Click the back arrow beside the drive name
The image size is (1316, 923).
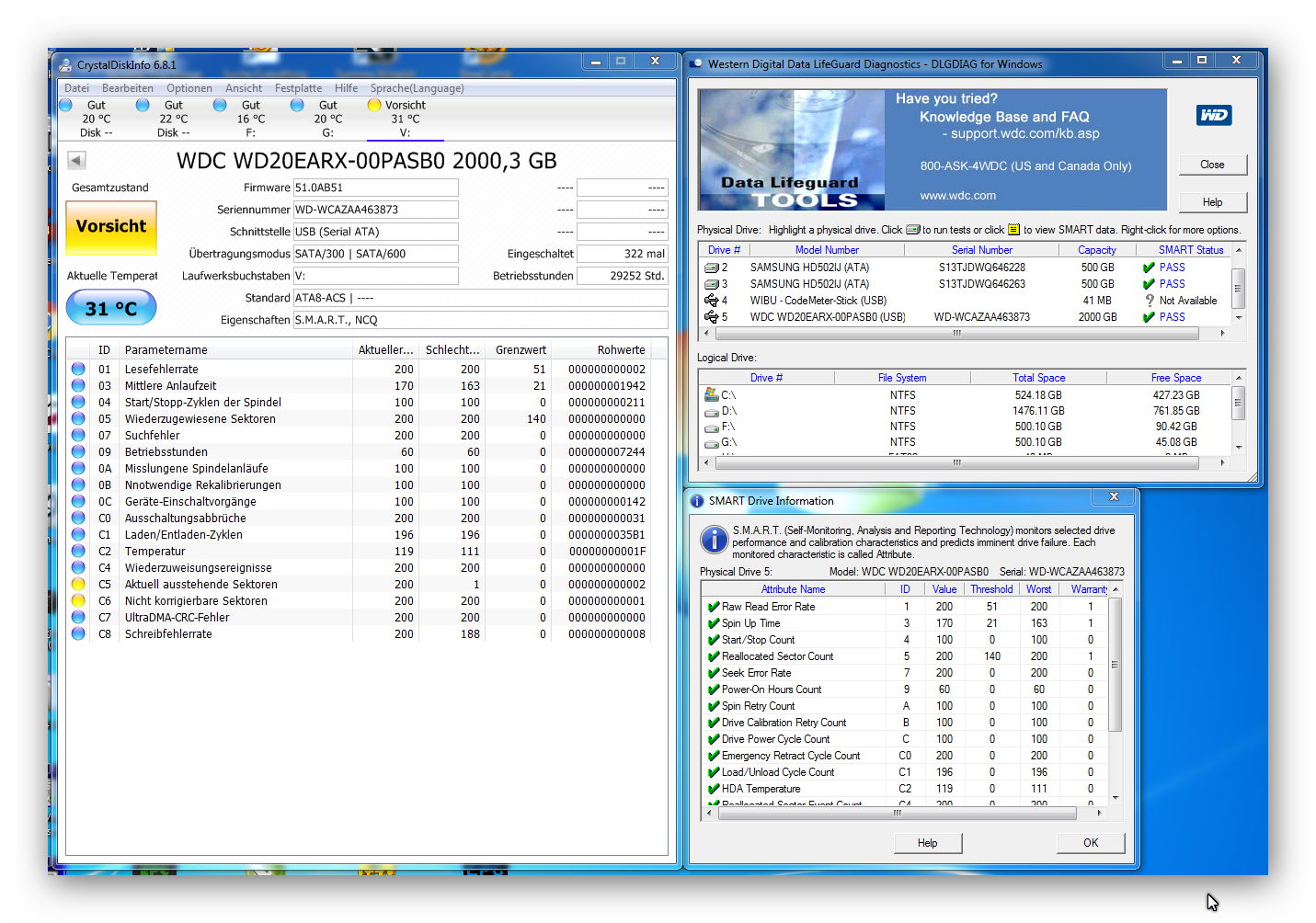coord(77,161)
